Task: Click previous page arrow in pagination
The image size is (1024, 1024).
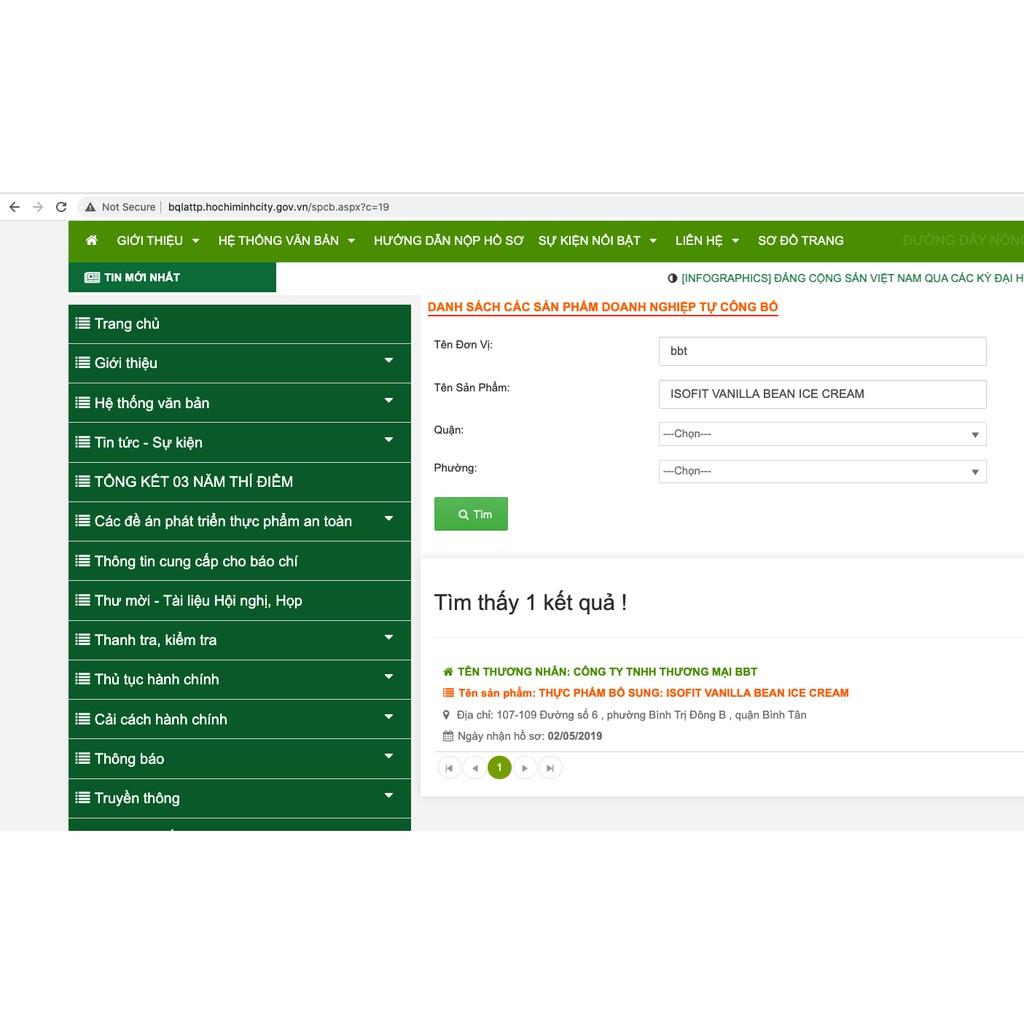Action: [x=474, y=768]
